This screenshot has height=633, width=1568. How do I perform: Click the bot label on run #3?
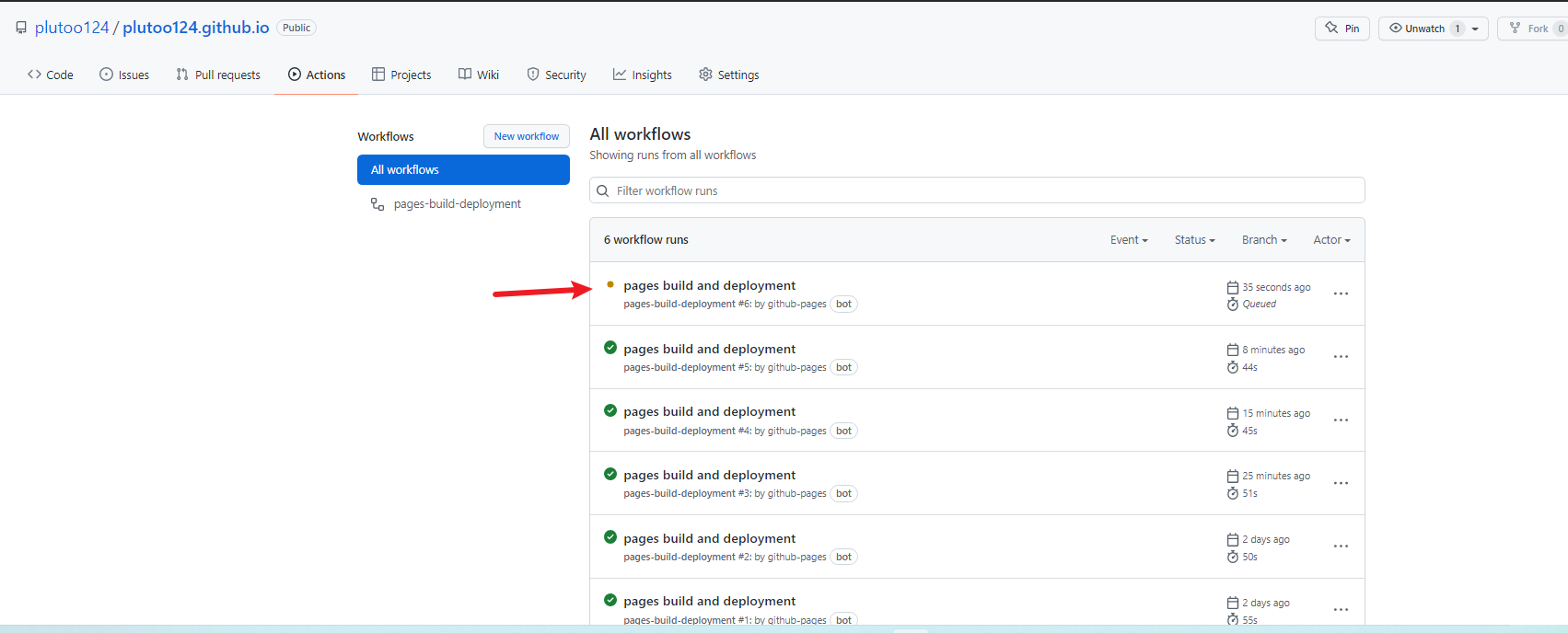[x=843, y=493]
